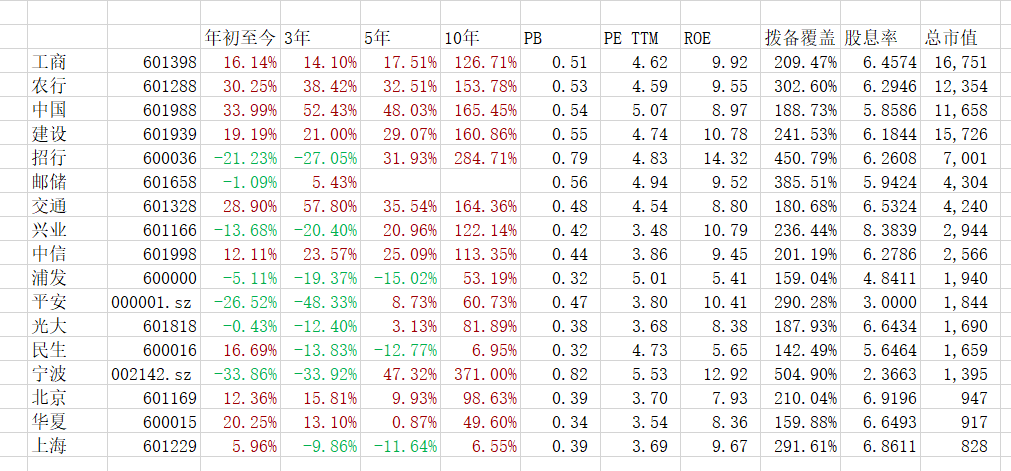Click 宁波's provision coverage 504.90%
This screenshot has height=471, width=1011.
(x=807, y=374)
